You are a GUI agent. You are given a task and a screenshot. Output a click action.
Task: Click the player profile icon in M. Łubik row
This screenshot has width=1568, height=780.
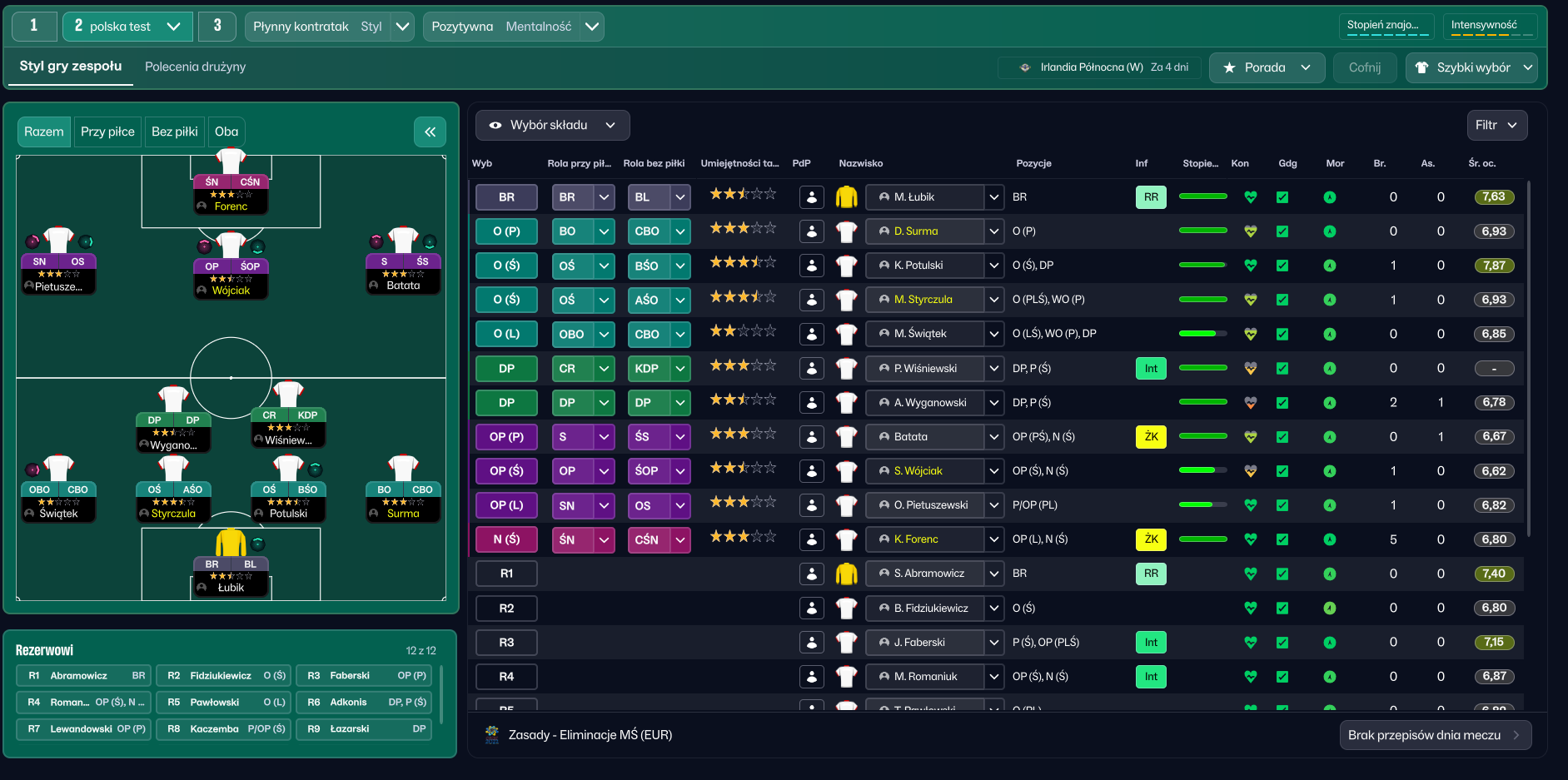811,197
